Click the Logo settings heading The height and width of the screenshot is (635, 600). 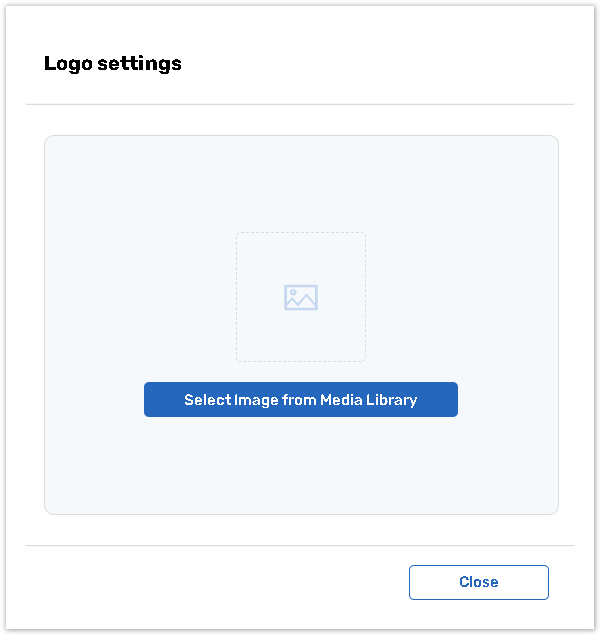[113, 64]
